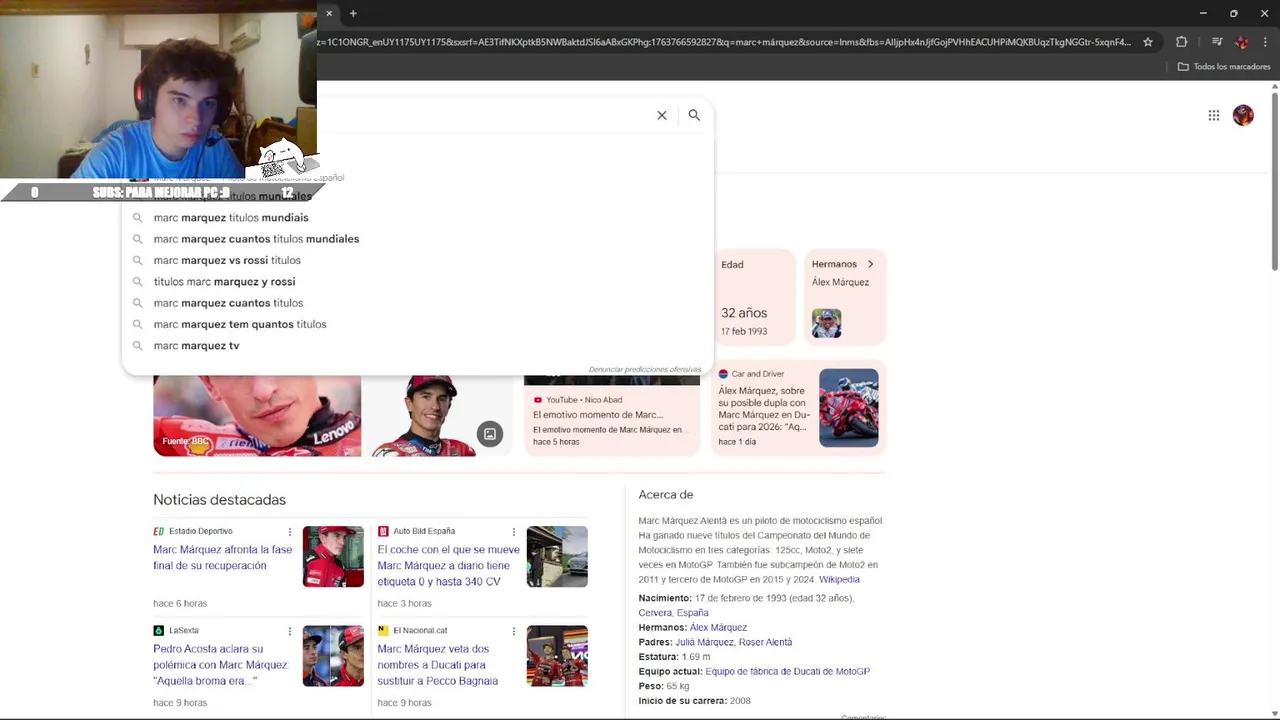The height and width of the screenshot is (720, 1280).
Task: Open LaSexta news thumbnail
Action: click(x=333, y=656)
